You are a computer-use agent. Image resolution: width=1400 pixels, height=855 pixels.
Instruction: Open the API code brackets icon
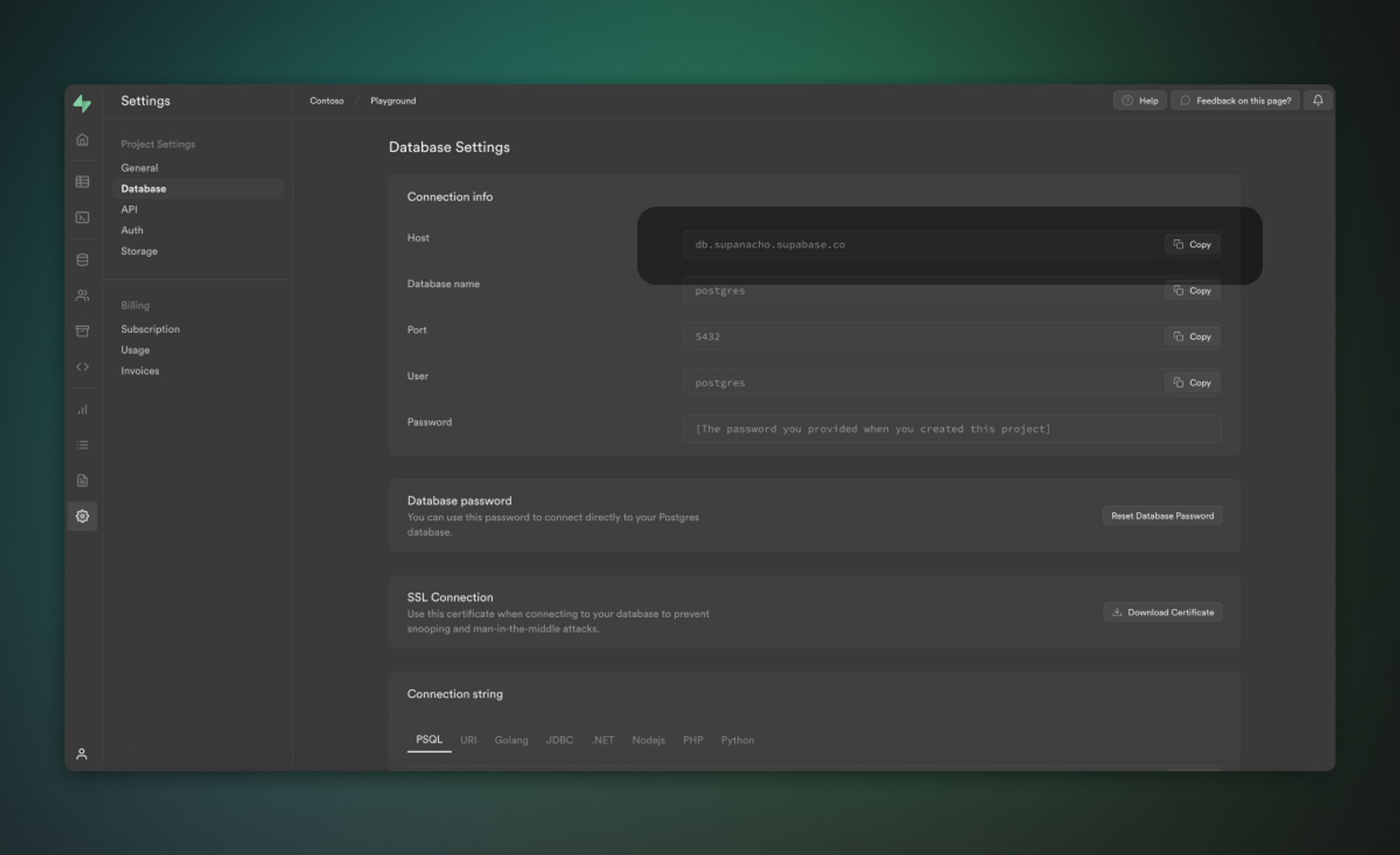(82, 367)
